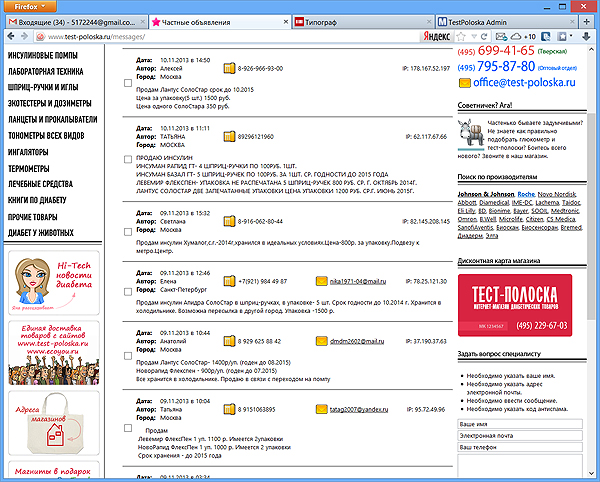Click the red ТЕСТ-ПОЛОСКА discount card image
This screenshot has height=482, width=600.
click(515, 305)
